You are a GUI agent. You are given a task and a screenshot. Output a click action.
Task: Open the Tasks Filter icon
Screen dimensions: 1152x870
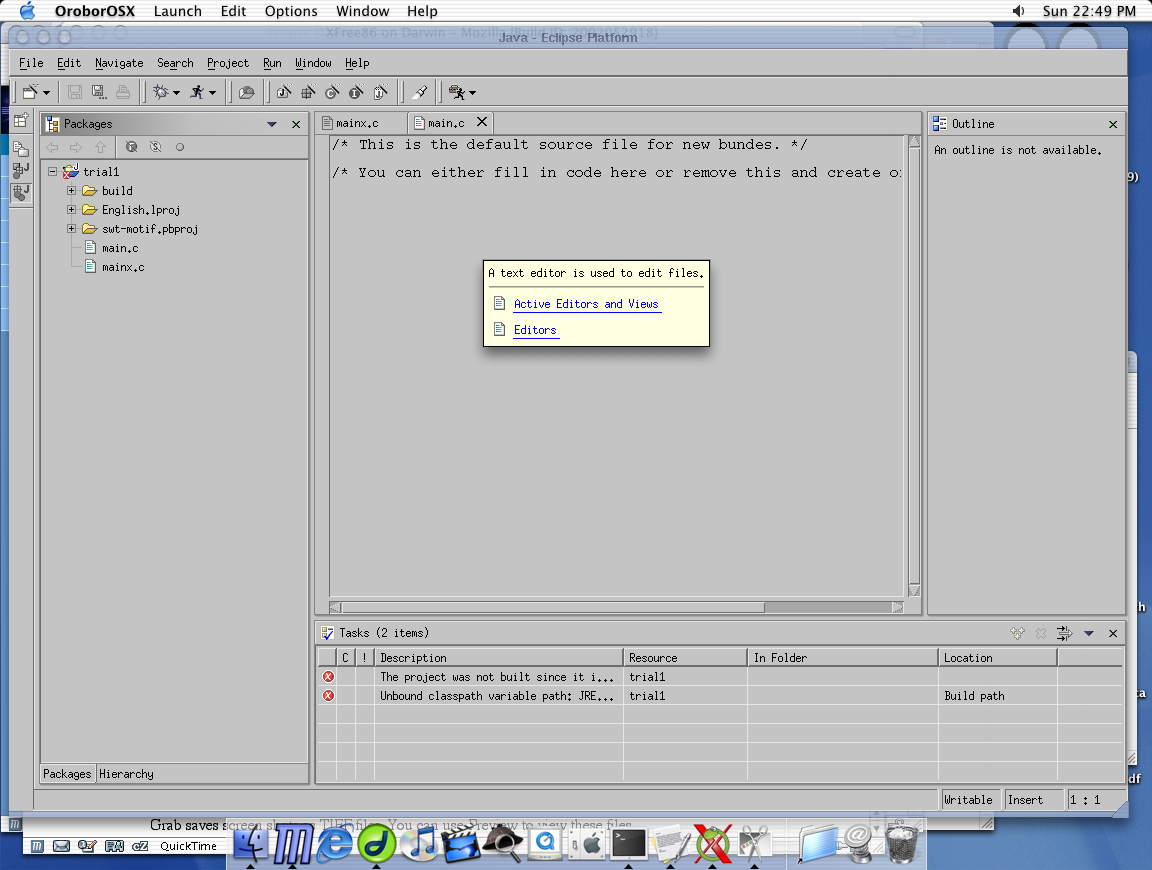[1065, 633]
